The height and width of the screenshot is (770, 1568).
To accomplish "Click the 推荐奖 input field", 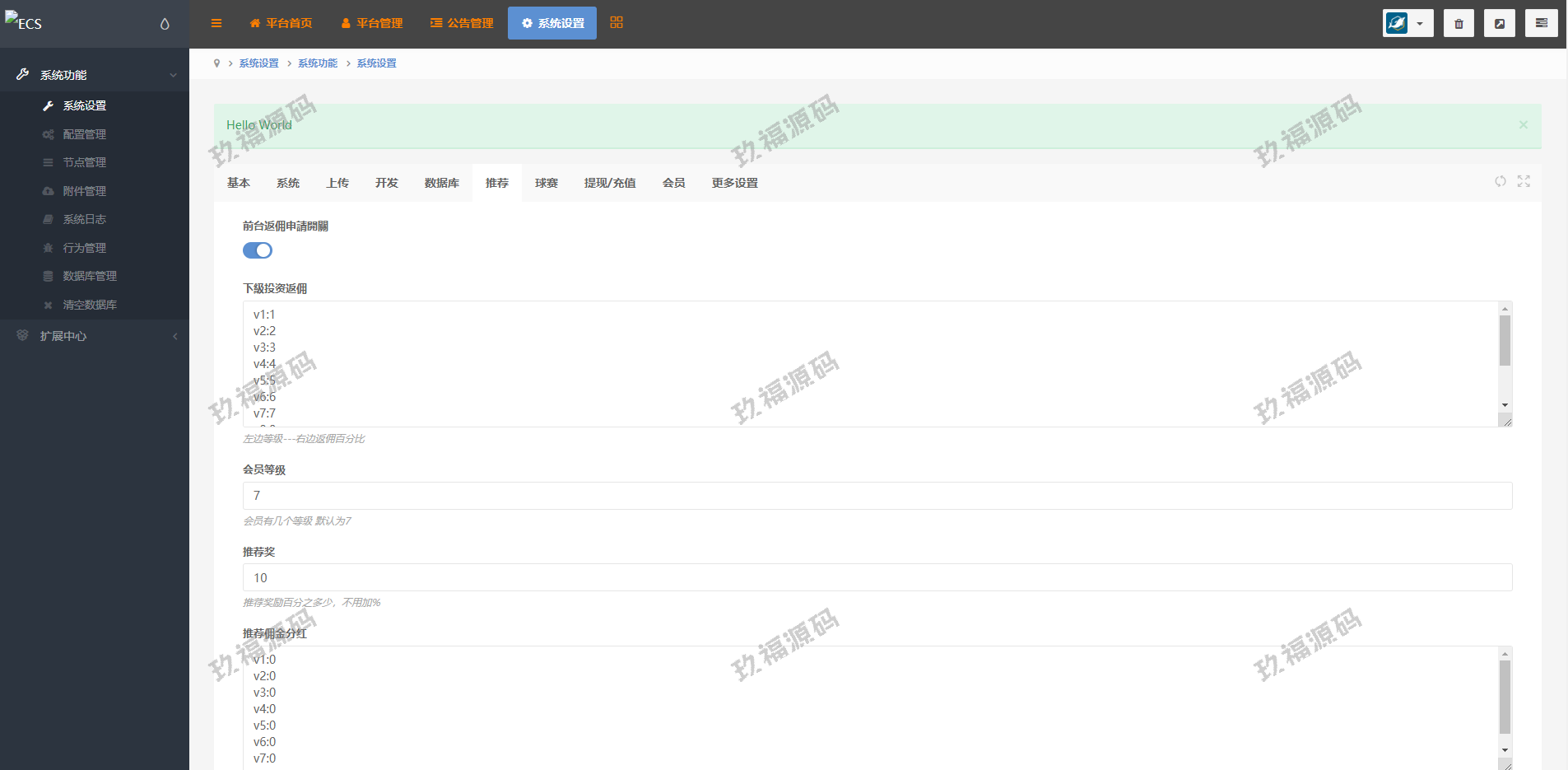I will click(x=877, y=577).
